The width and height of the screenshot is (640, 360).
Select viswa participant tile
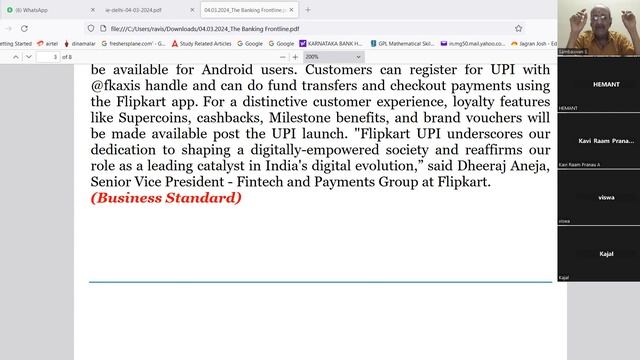(x=599, y=198)
